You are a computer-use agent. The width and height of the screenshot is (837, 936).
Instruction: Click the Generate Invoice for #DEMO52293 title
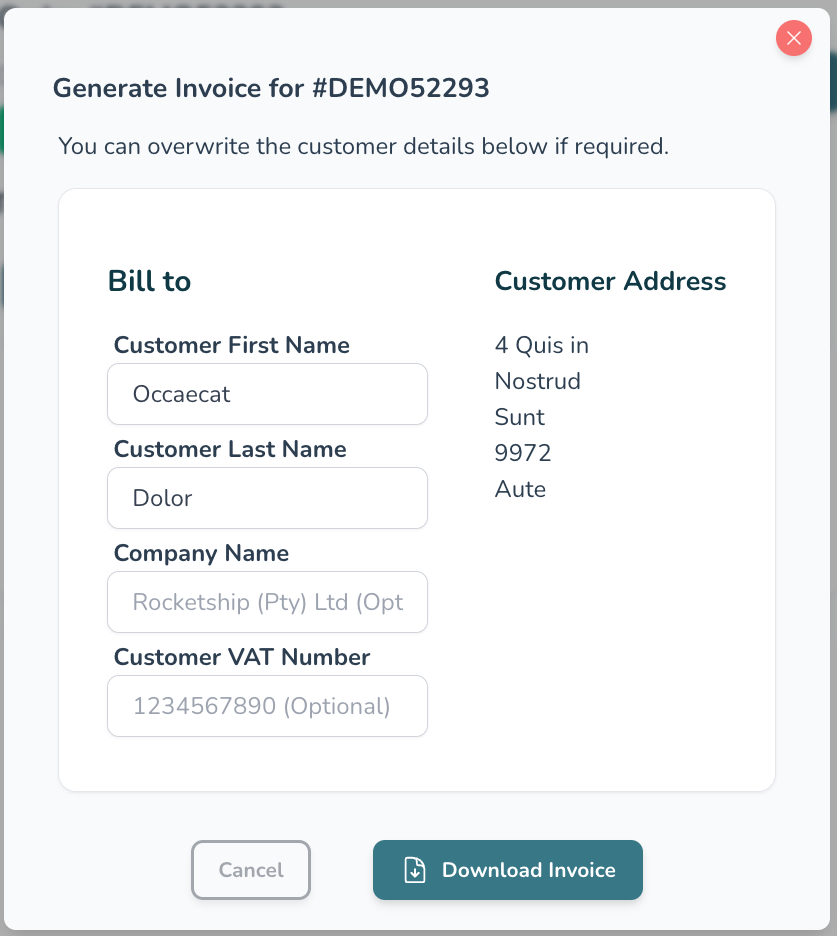[x=271, y=88]
